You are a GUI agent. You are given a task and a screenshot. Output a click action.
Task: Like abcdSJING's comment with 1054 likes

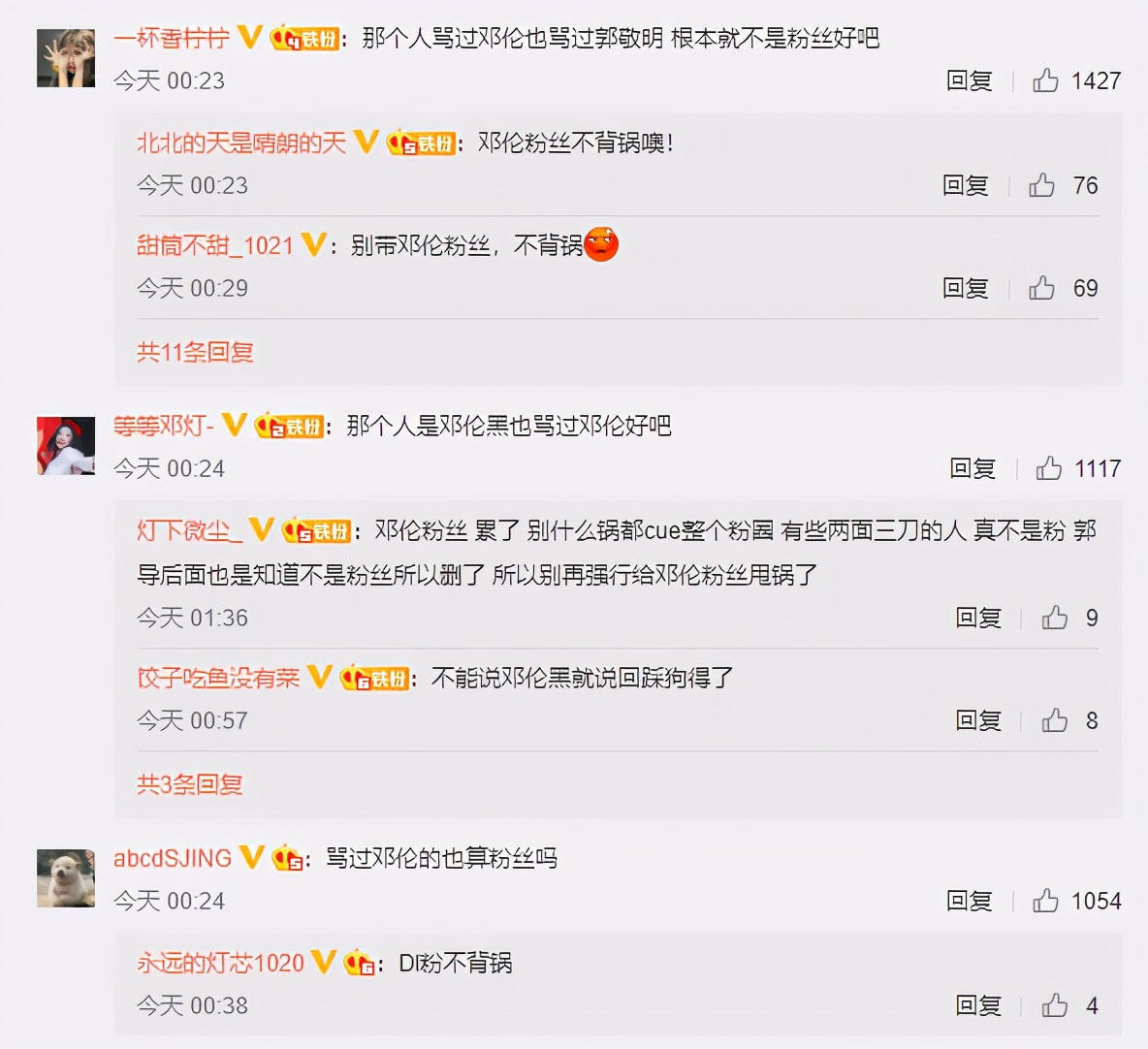coord(1045,901)
